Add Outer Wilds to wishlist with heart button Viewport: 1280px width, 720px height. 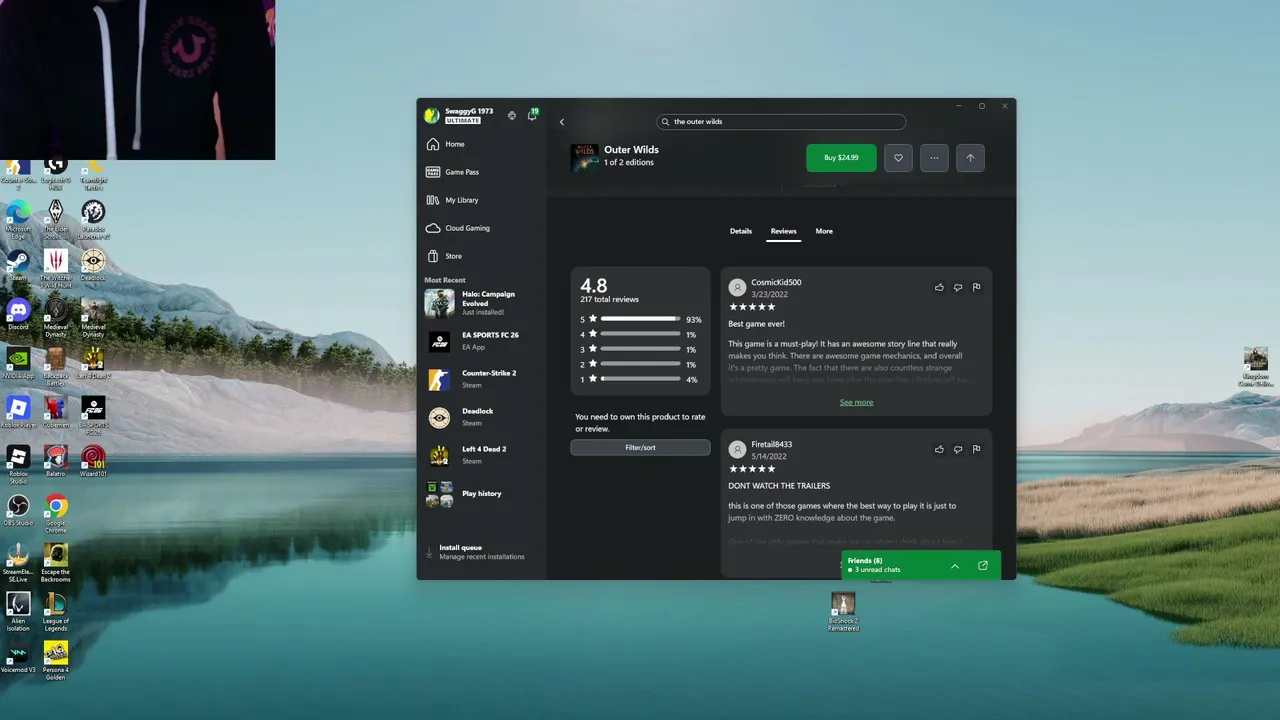pyautogui.click(x=898, y=158)
